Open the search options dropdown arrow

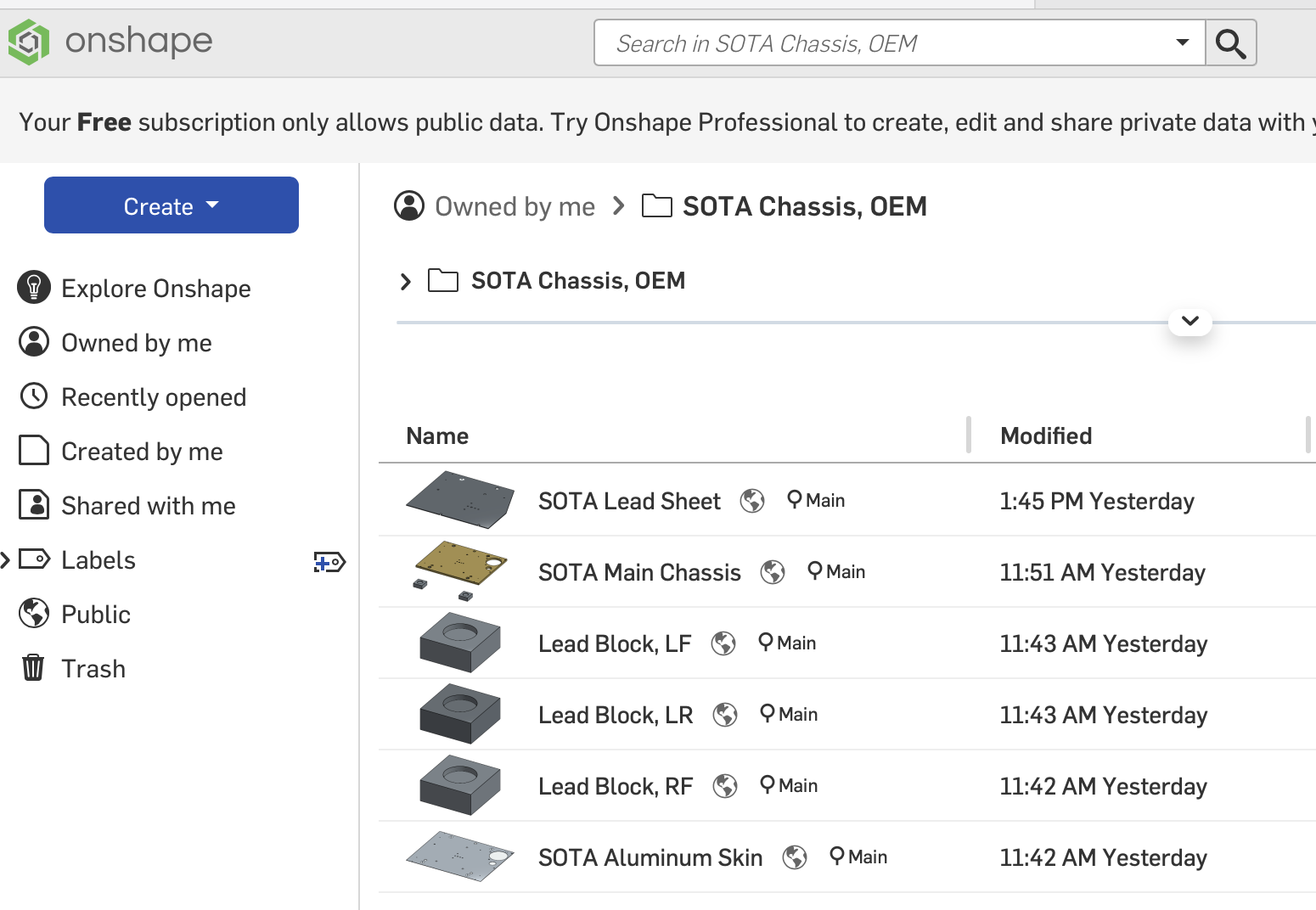[x=1182, y=42]
